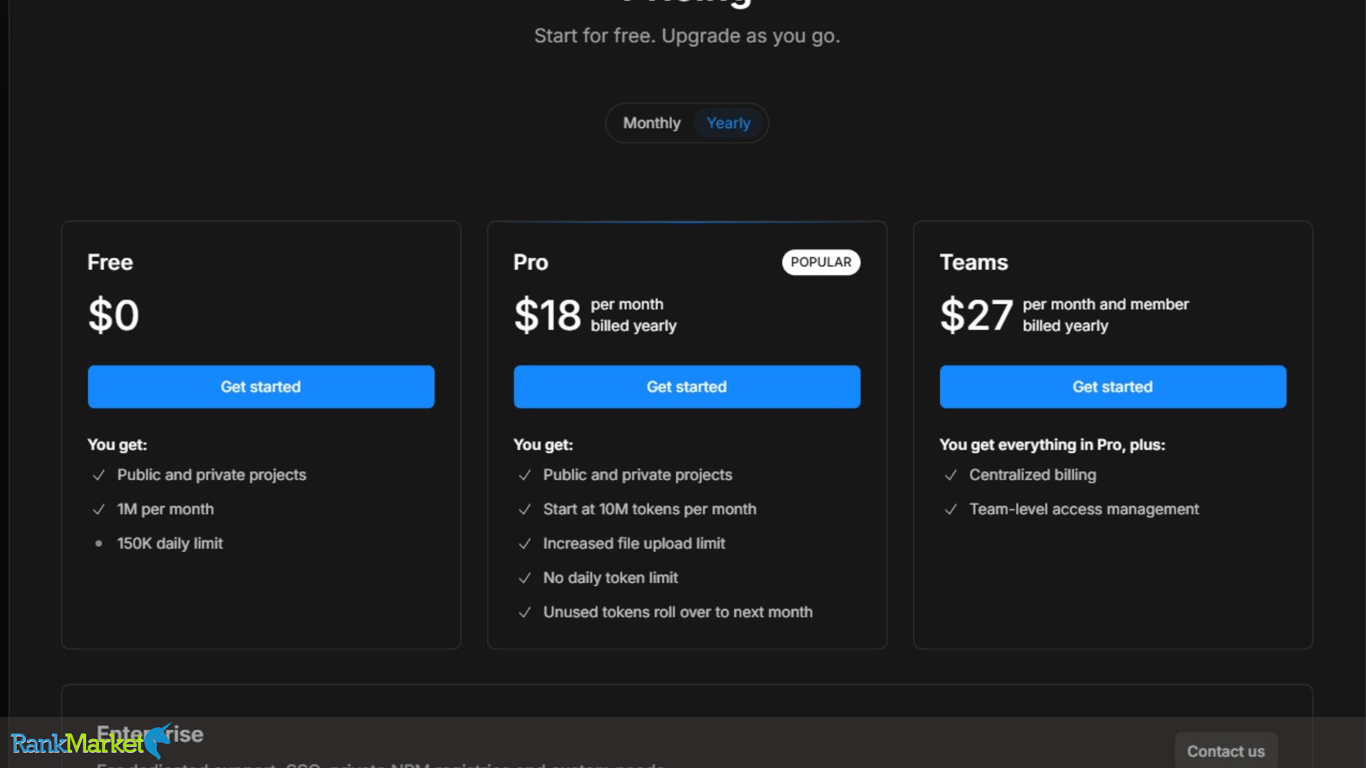Click the Teams plan heading
This screenshot has width=1366, height=768.
[974, 262]
